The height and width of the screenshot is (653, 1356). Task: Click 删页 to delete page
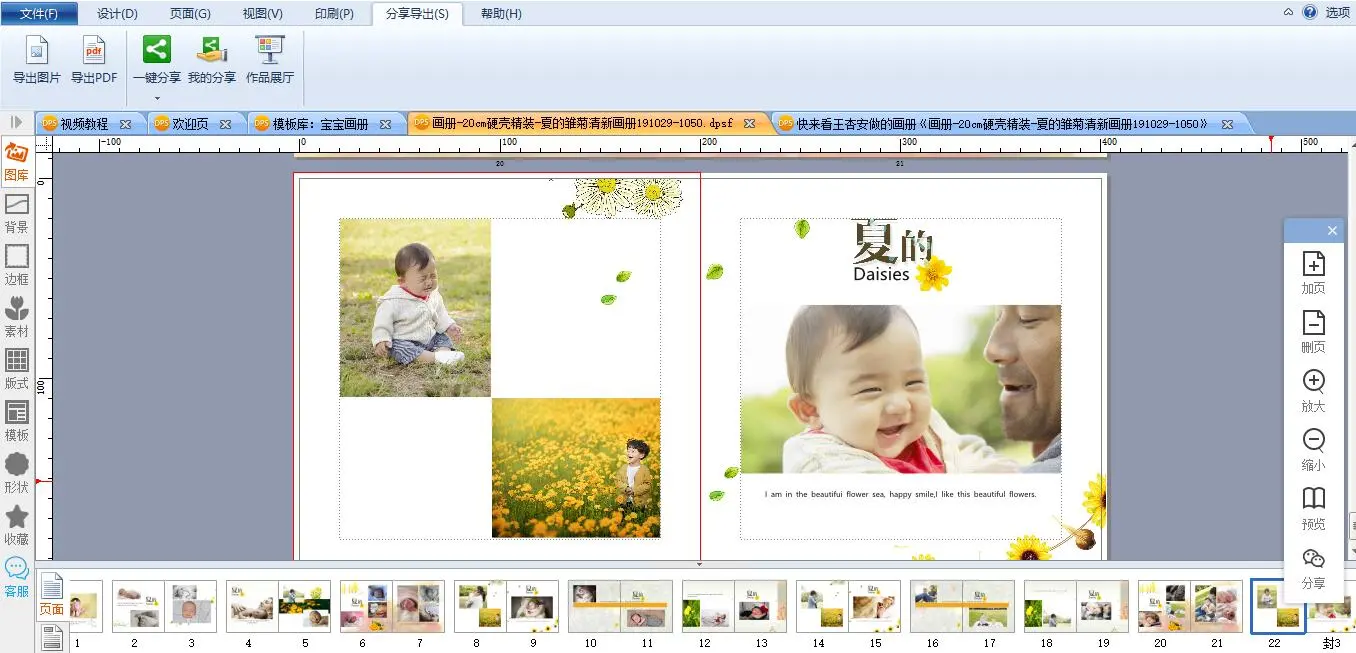1313,332
